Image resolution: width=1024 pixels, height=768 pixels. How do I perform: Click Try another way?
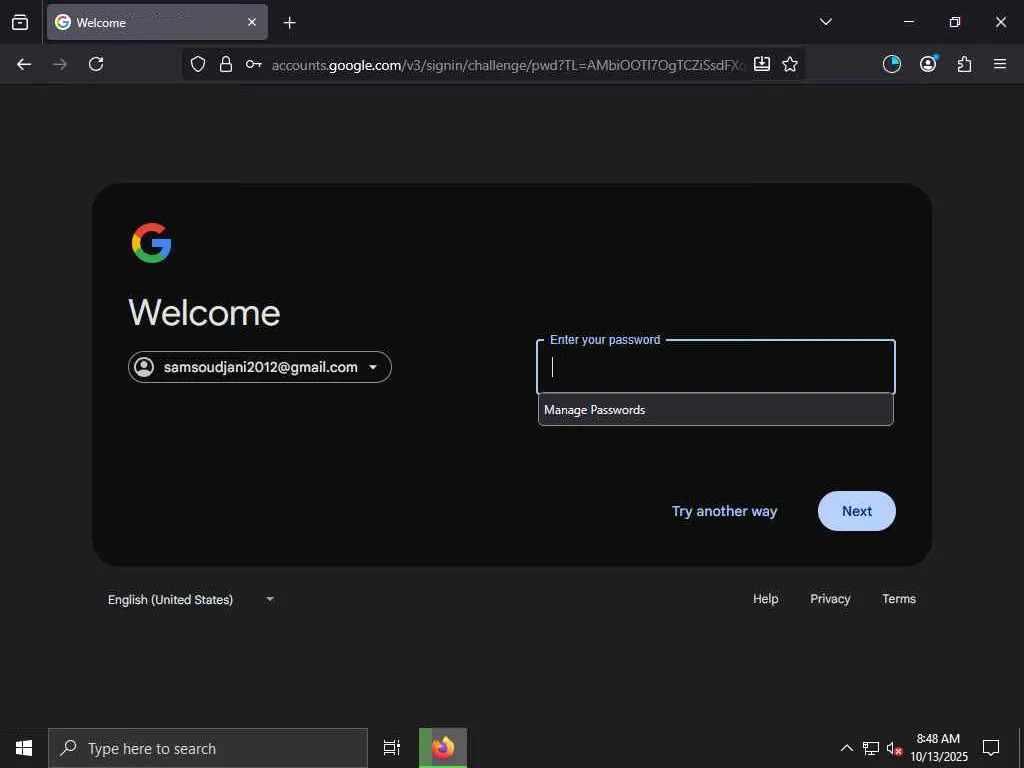(x=724, y=511)
